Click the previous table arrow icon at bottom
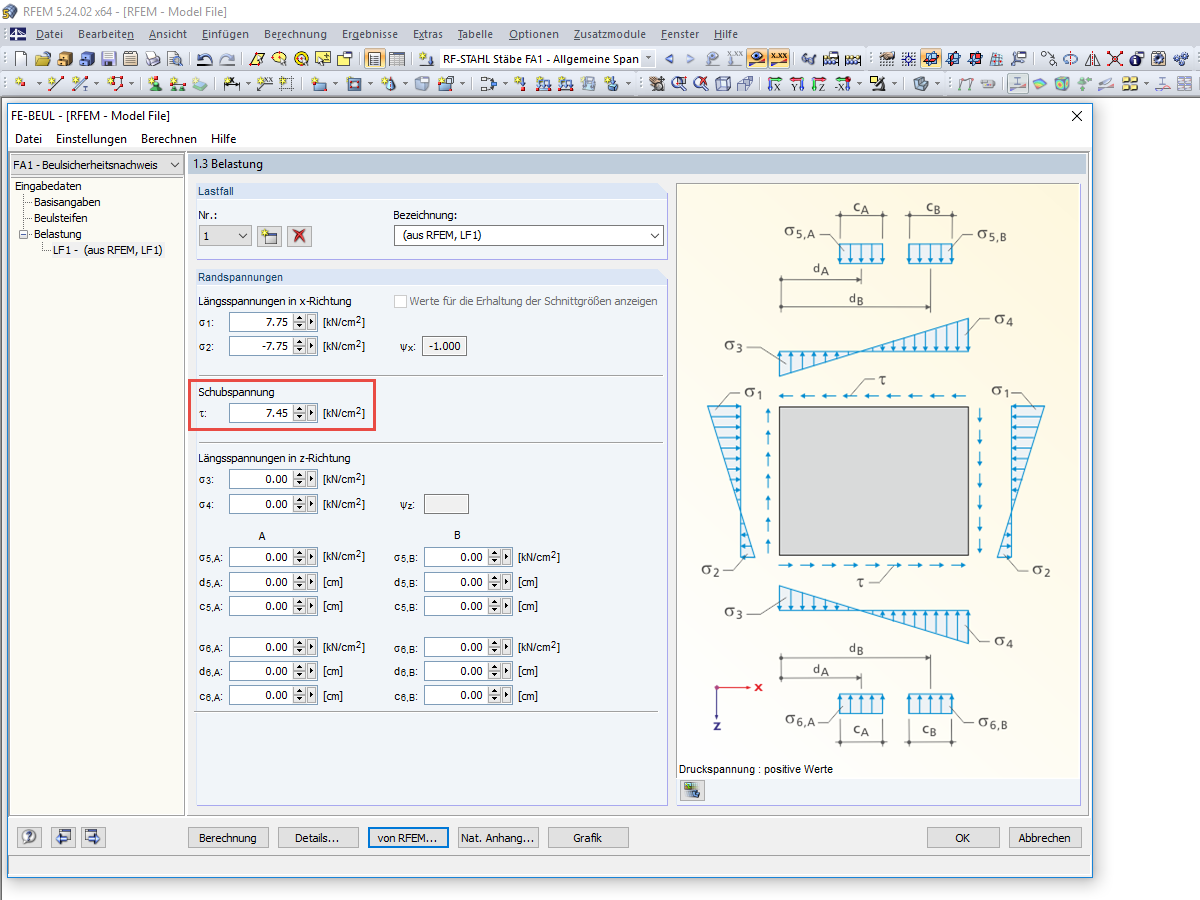Screen dimensions: 1200x900 point(63,837)
